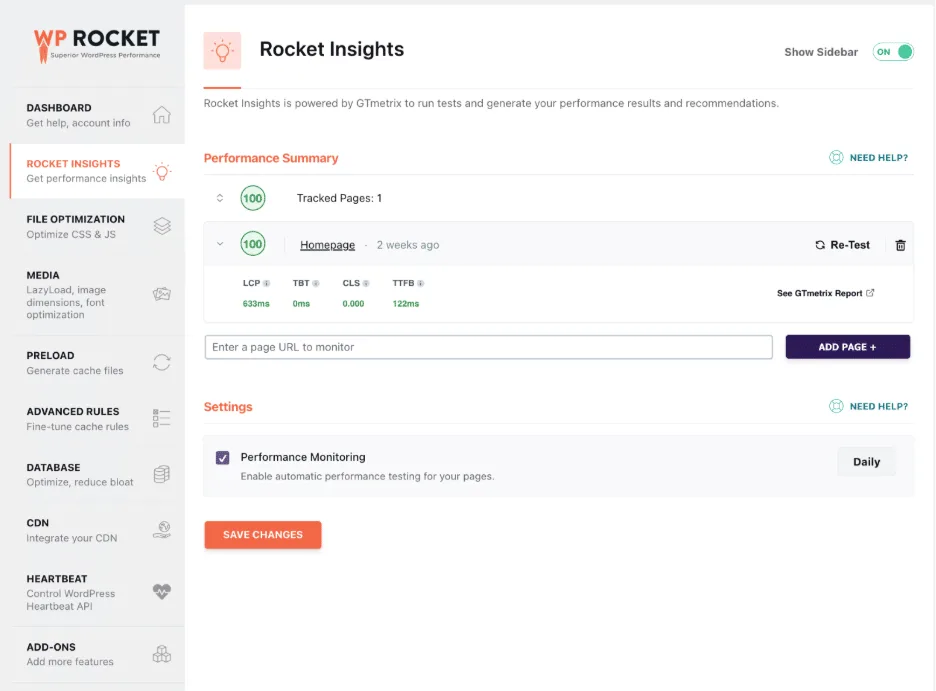Click the Preload refresh arrows icon
Viewport: 936px width, 691px height.
162,362
